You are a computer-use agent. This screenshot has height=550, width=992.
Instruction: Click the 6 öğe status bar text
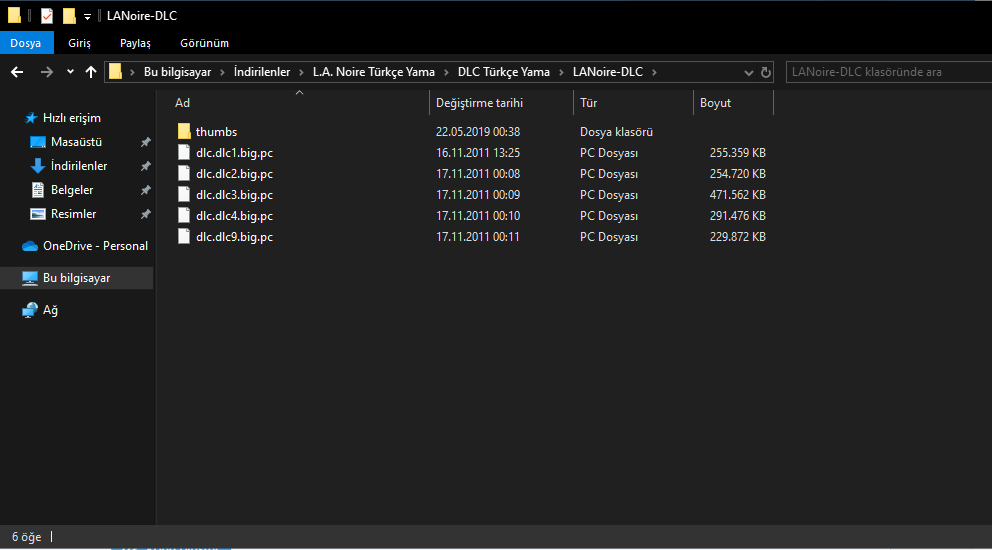click(x=27, y=537)
